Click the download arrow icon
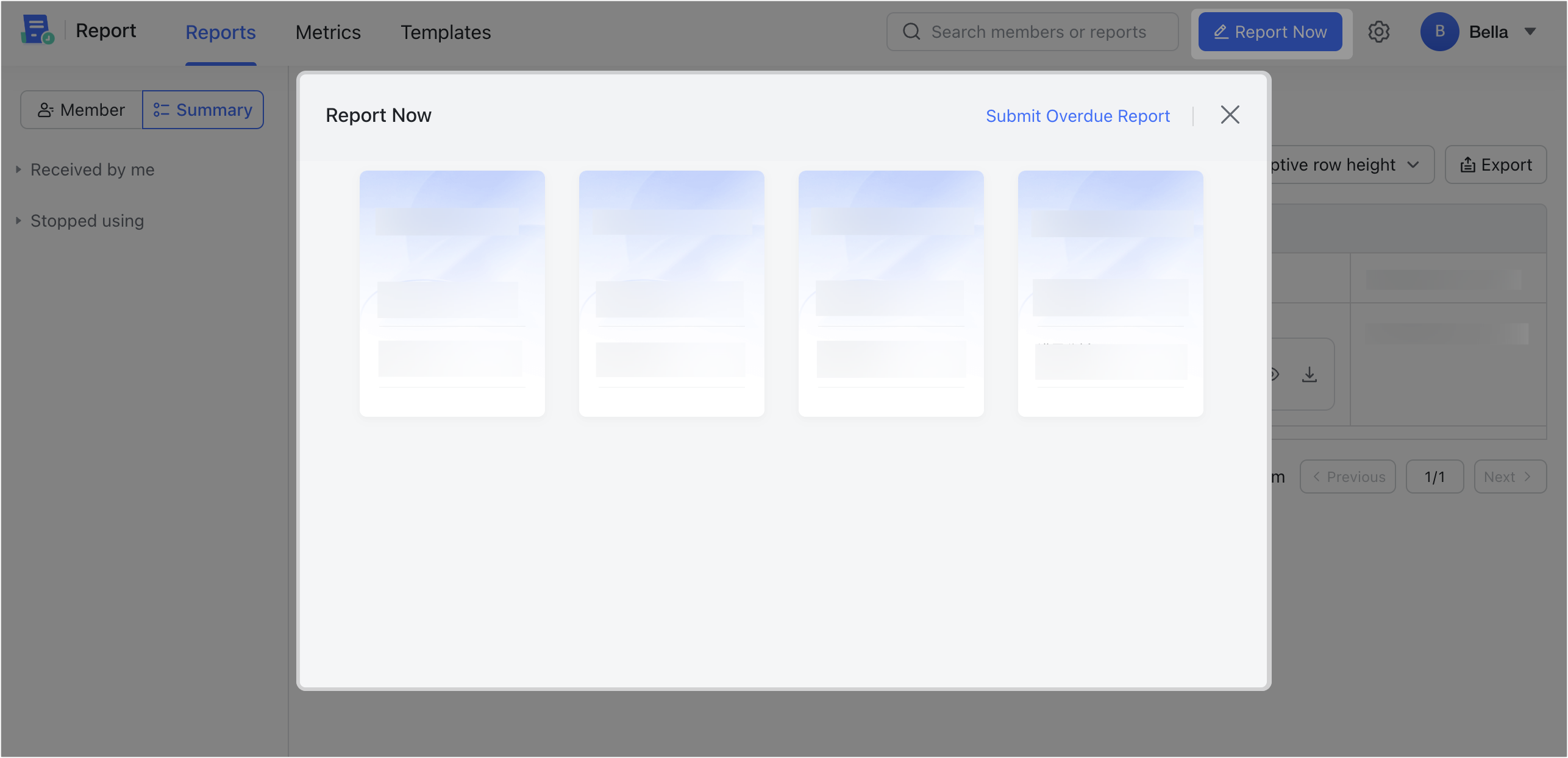The image size is (1568, 758). click(x=1309, y=374)
